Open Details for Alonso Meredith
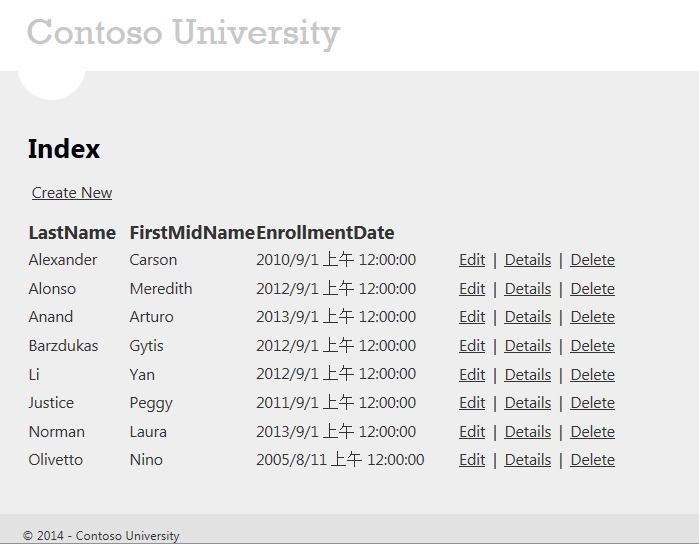 (527, 289)
